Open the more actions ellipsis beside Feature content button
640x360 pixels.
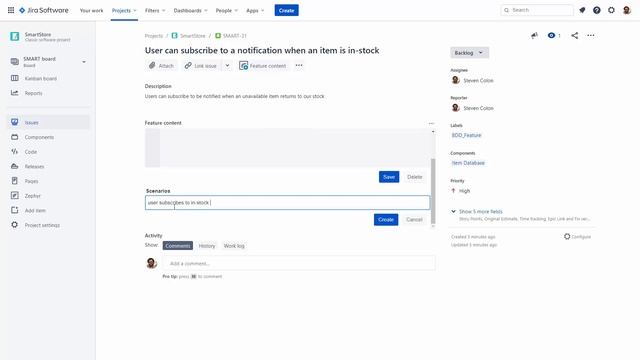click(x=299, y=65)
